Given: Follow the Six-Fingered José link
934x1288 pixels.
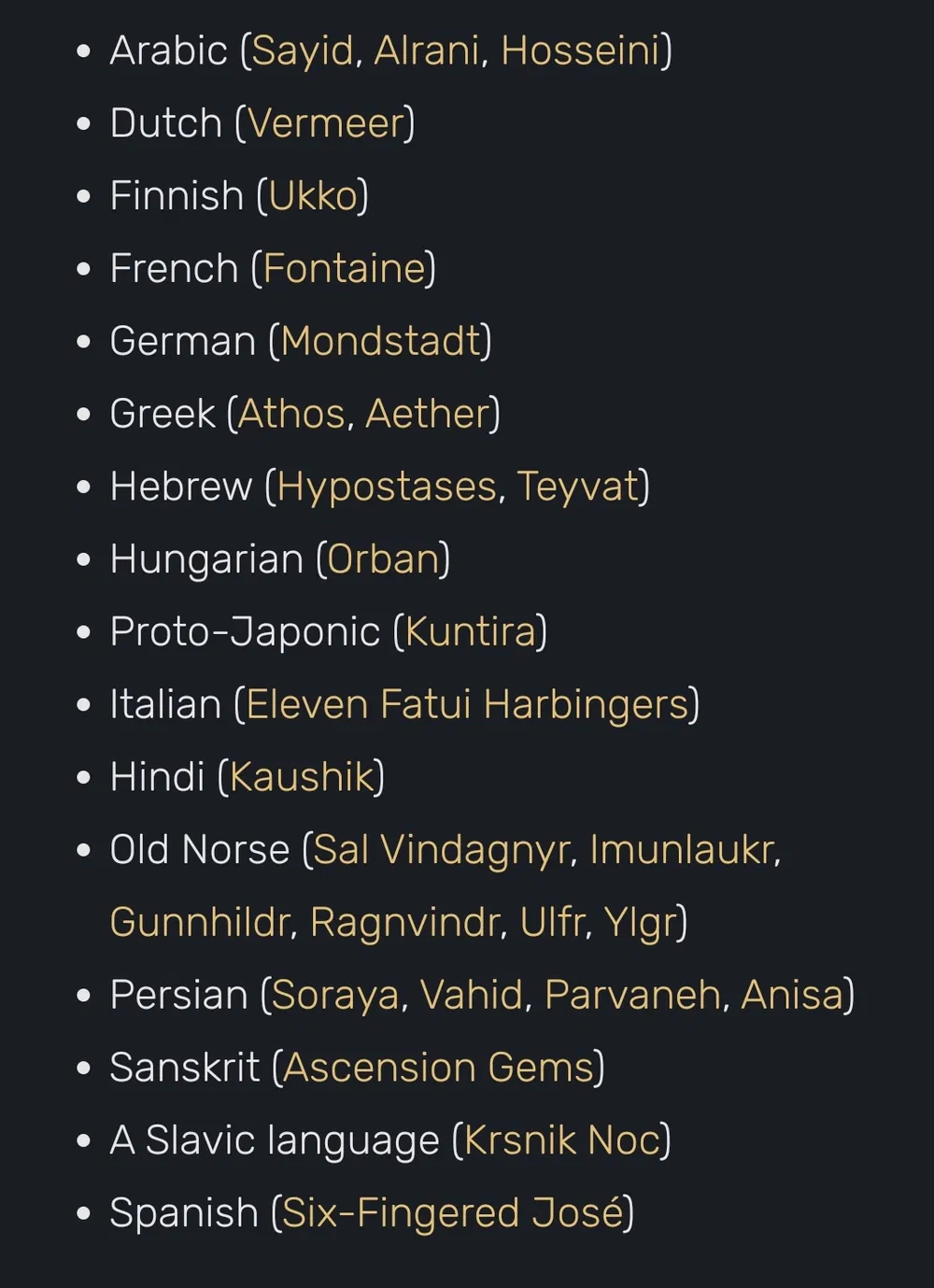Looking at the screenshot, I should pyautogui.click(x=452, y=1214).
